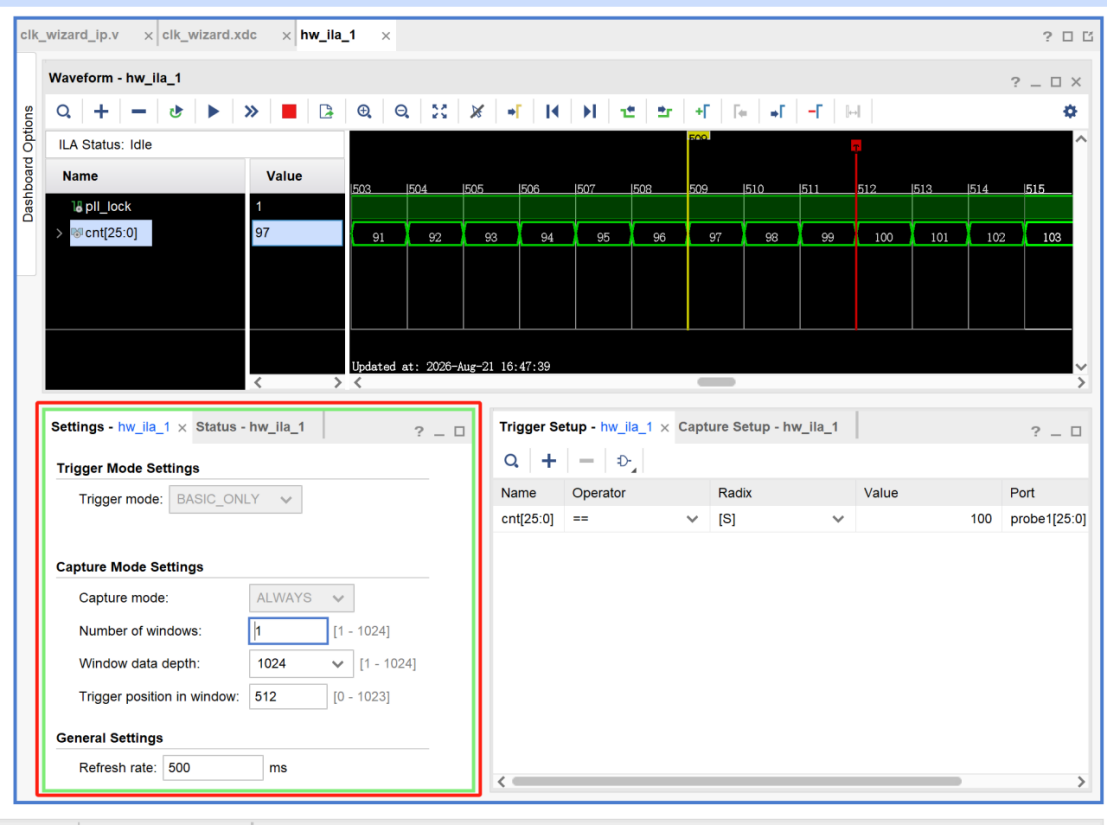The width and height of the screenshot is (1107, 826).
Task: Open the trigger condition logic gate menu
Action: tap(625, 462)
